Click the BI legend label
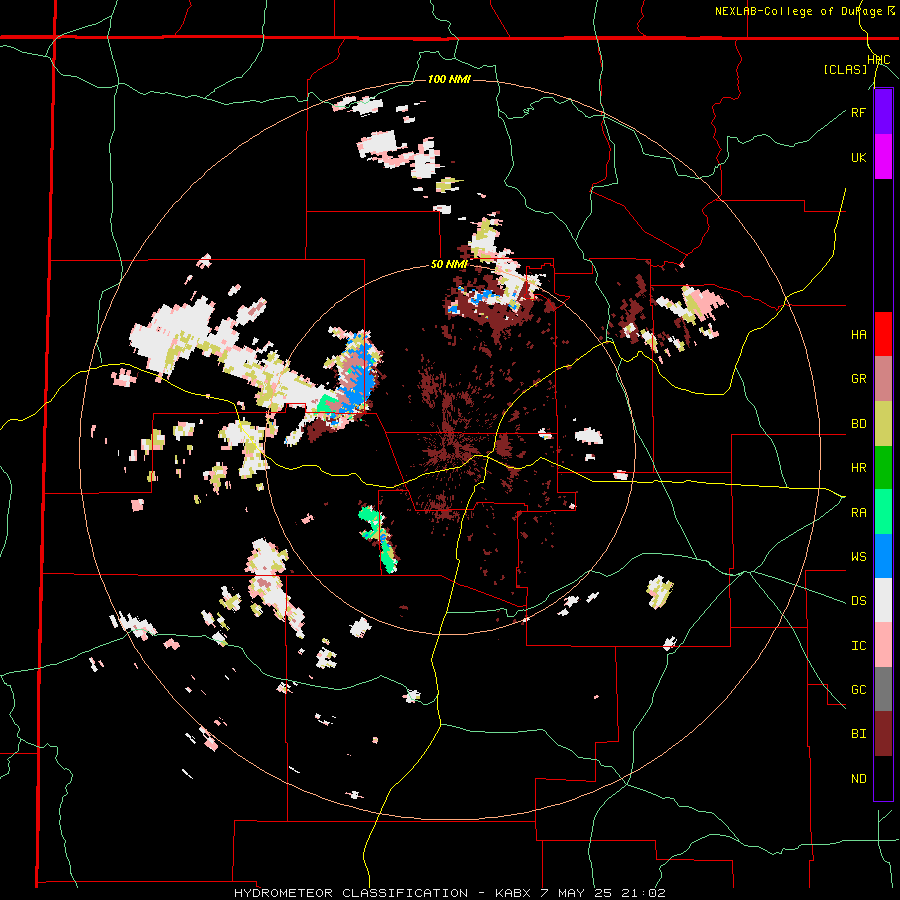Viewport: 900px width, 900px height. pyautogui.click(x=858, y=734)
